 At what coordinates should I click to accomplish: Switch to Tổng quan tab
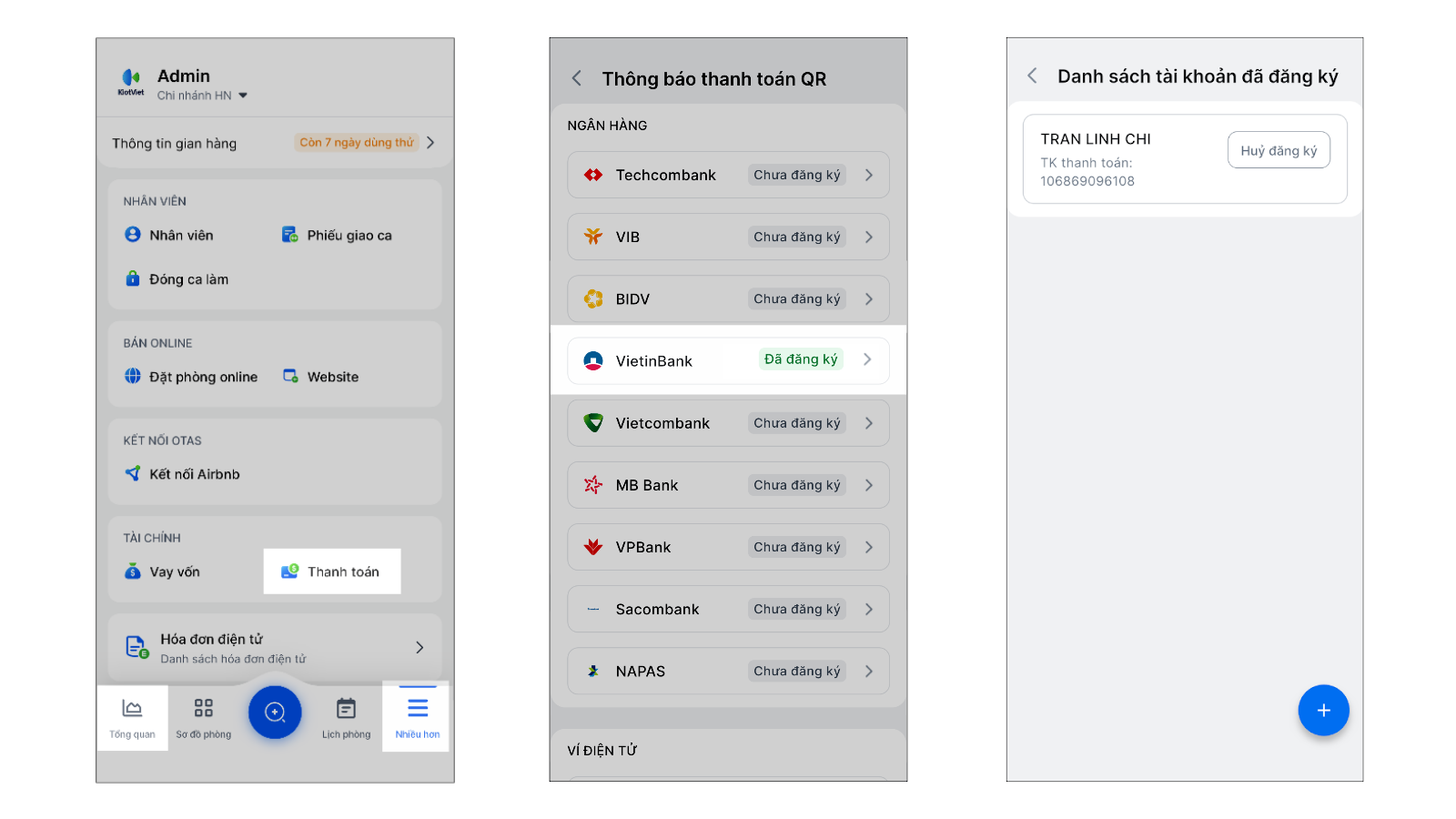click(x=132, y=717)
